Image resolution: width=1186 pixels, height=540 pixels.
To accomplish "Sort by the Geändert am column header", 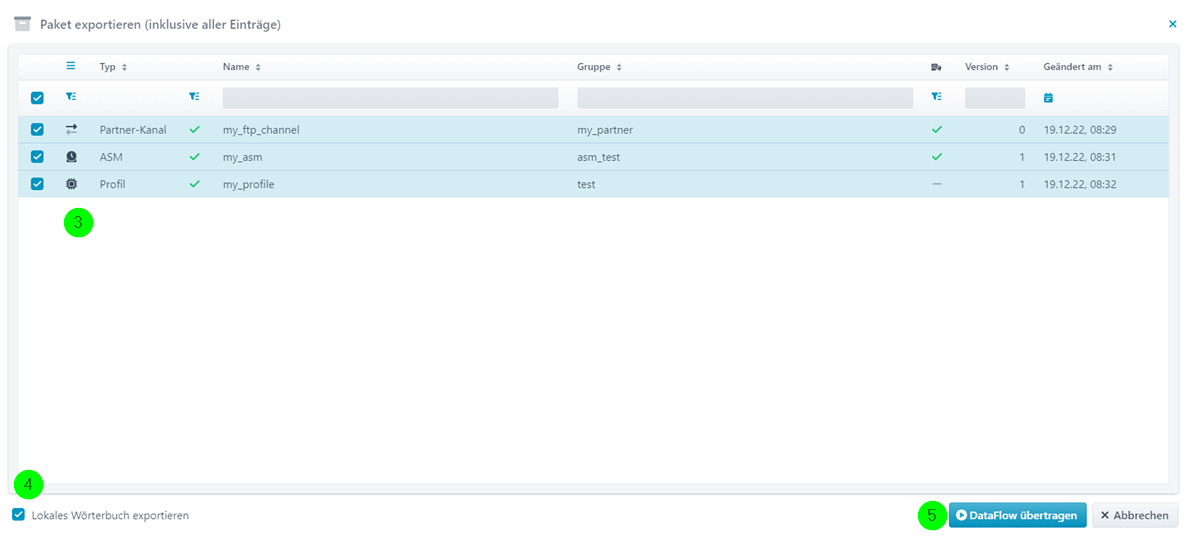I will (1078, 67).
